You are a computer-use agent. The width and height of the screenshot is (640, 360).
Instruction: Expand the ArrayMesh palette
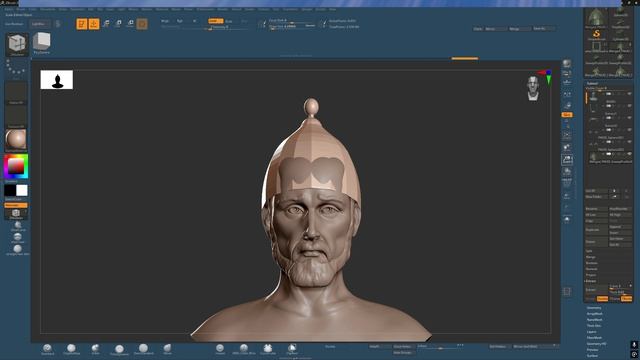click(x=594, y=314)
